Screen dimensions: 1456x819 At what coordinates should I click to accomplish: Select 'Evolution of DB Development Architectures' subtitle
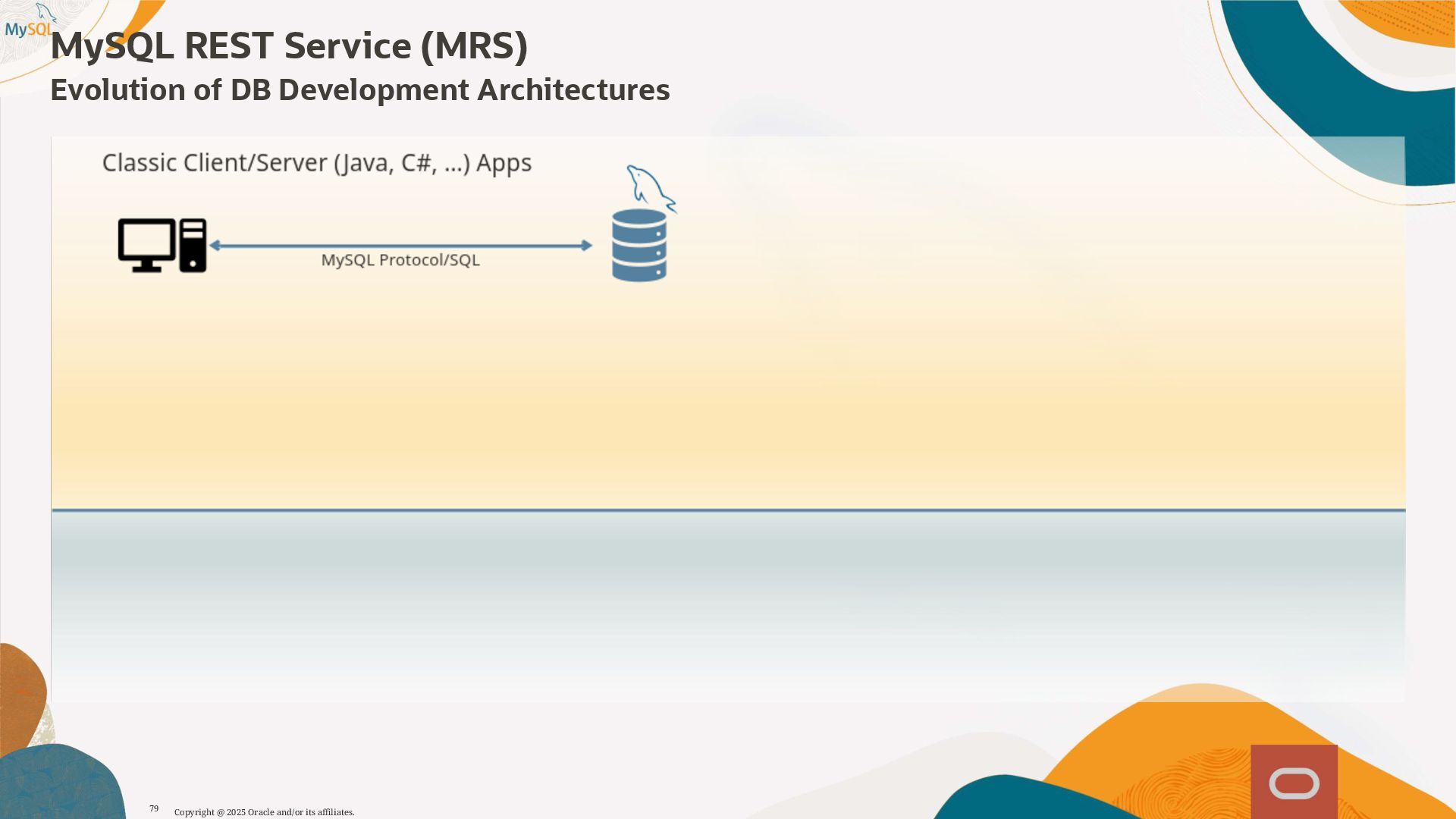coord(359,90)
